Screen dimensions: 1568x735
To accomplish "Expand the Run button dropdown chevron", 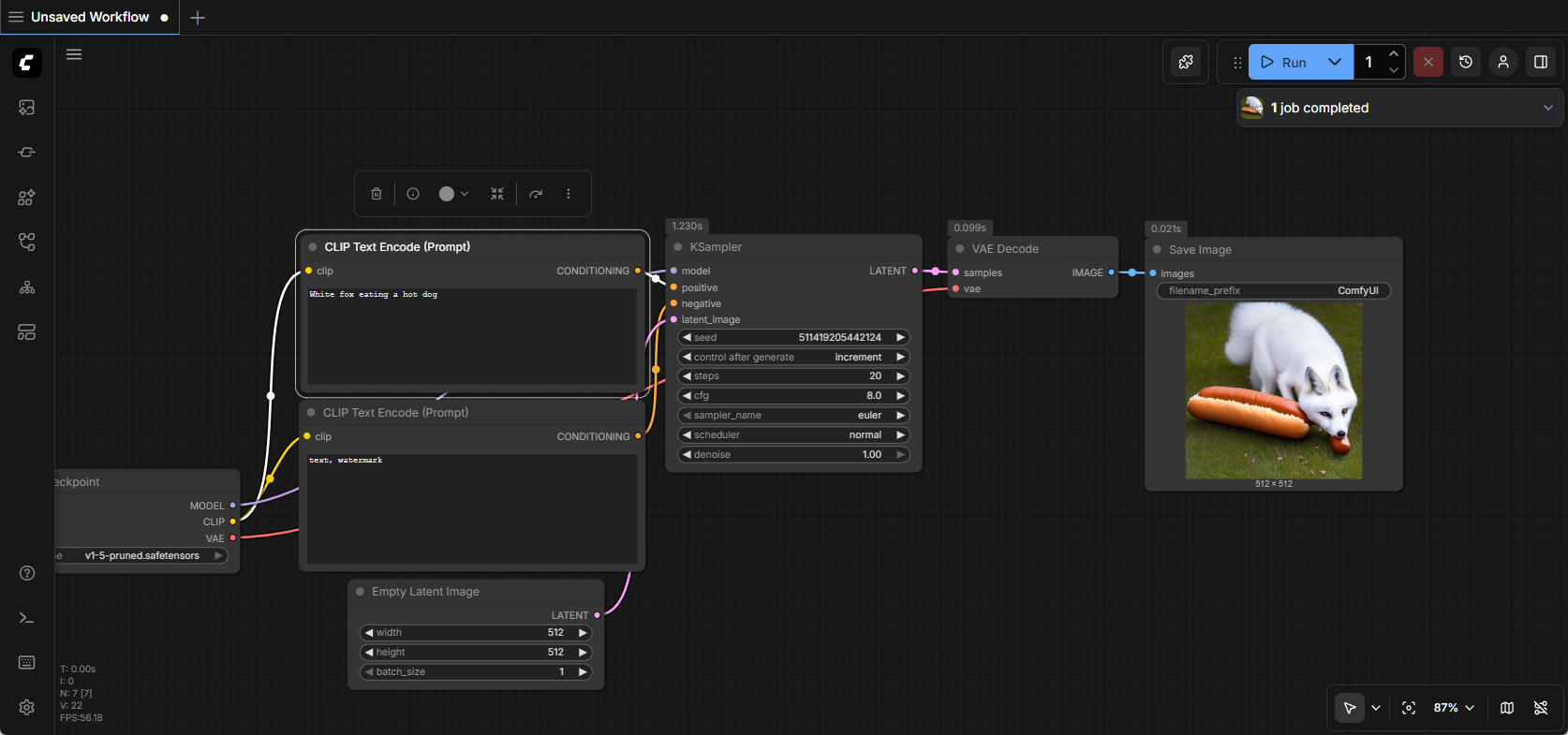I will 1335,62.
